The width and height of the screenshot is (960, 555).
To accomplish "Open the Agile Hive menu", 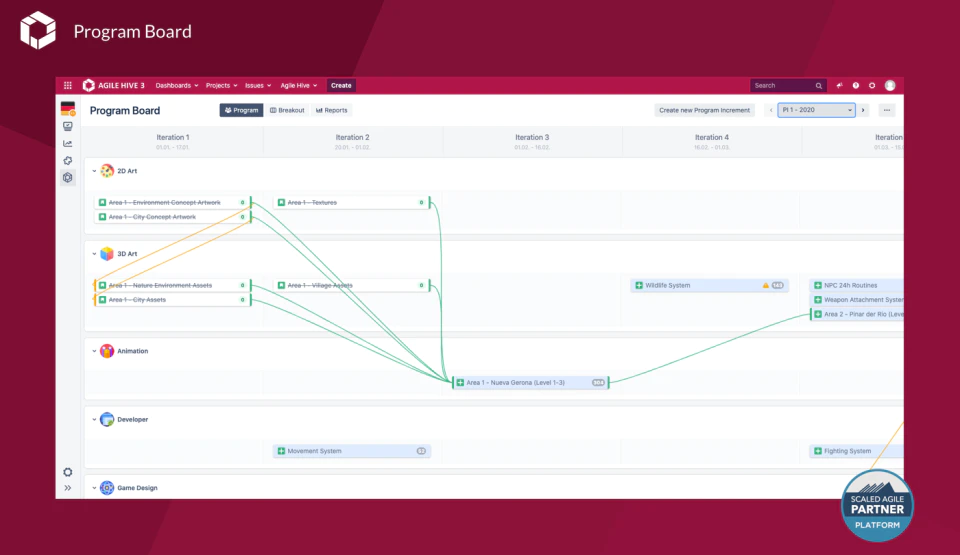I will pos(299,86).
